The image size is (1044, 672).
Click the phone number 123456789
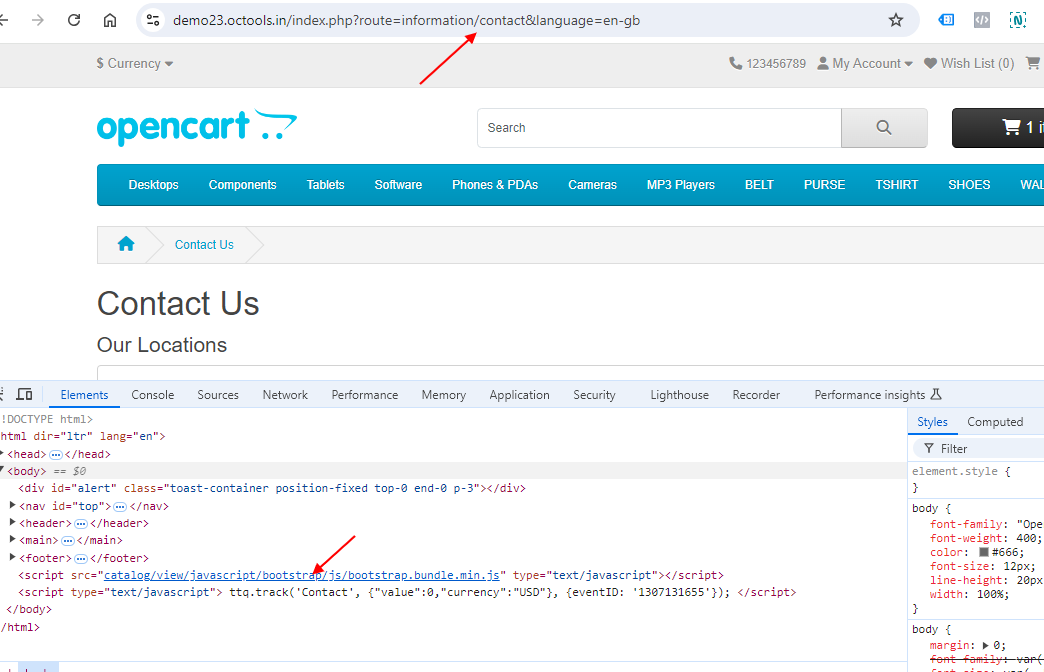pos(776,63)
